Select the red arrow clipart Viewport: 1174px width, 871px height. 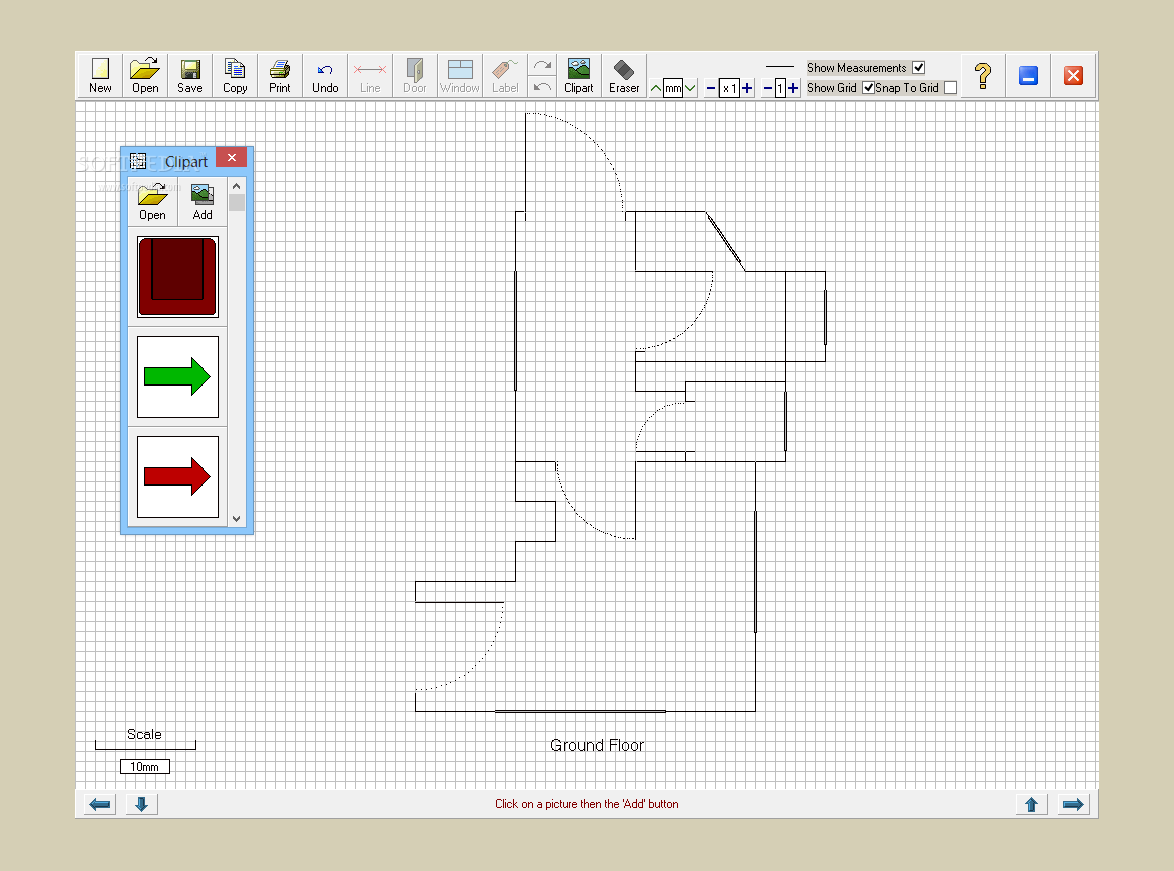[178, 477]
